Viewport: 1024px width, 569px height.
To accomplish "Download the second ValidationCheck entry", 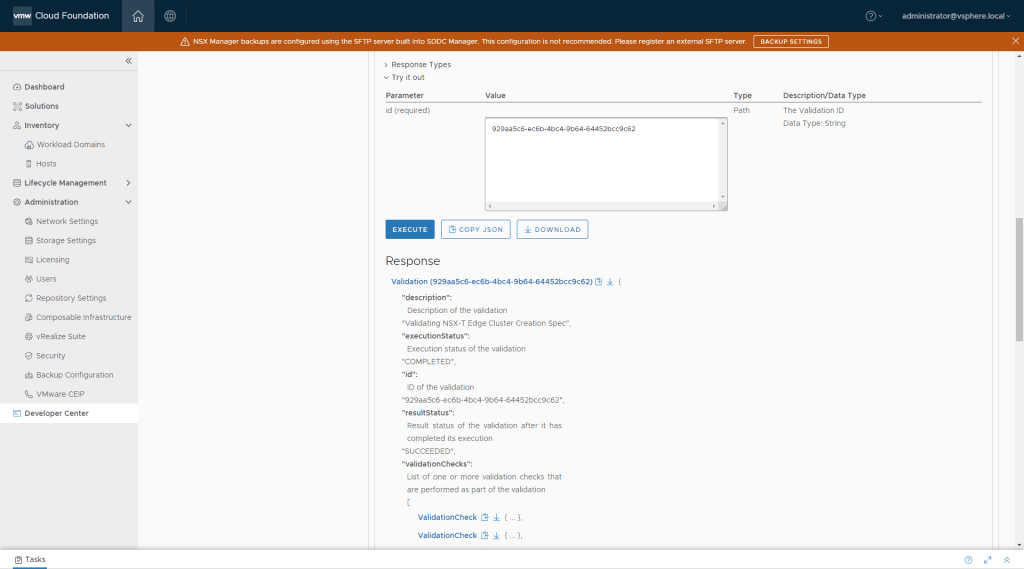I will click(496, 535).
